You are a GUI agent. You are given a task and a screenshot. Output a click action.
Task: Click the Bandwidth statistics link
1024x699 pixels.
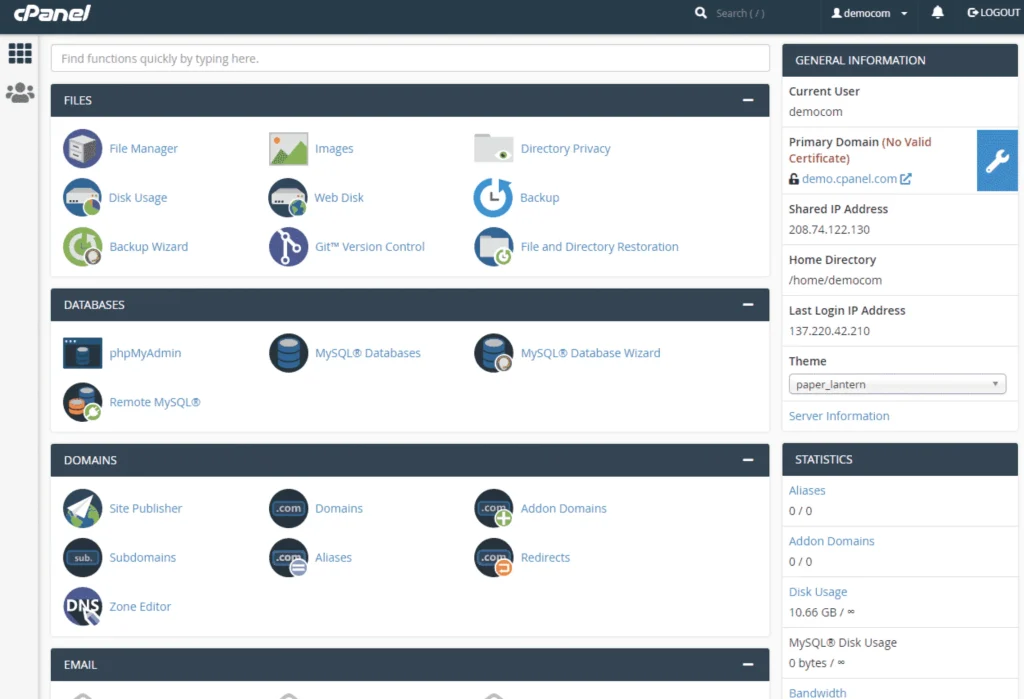click(817, 692)
